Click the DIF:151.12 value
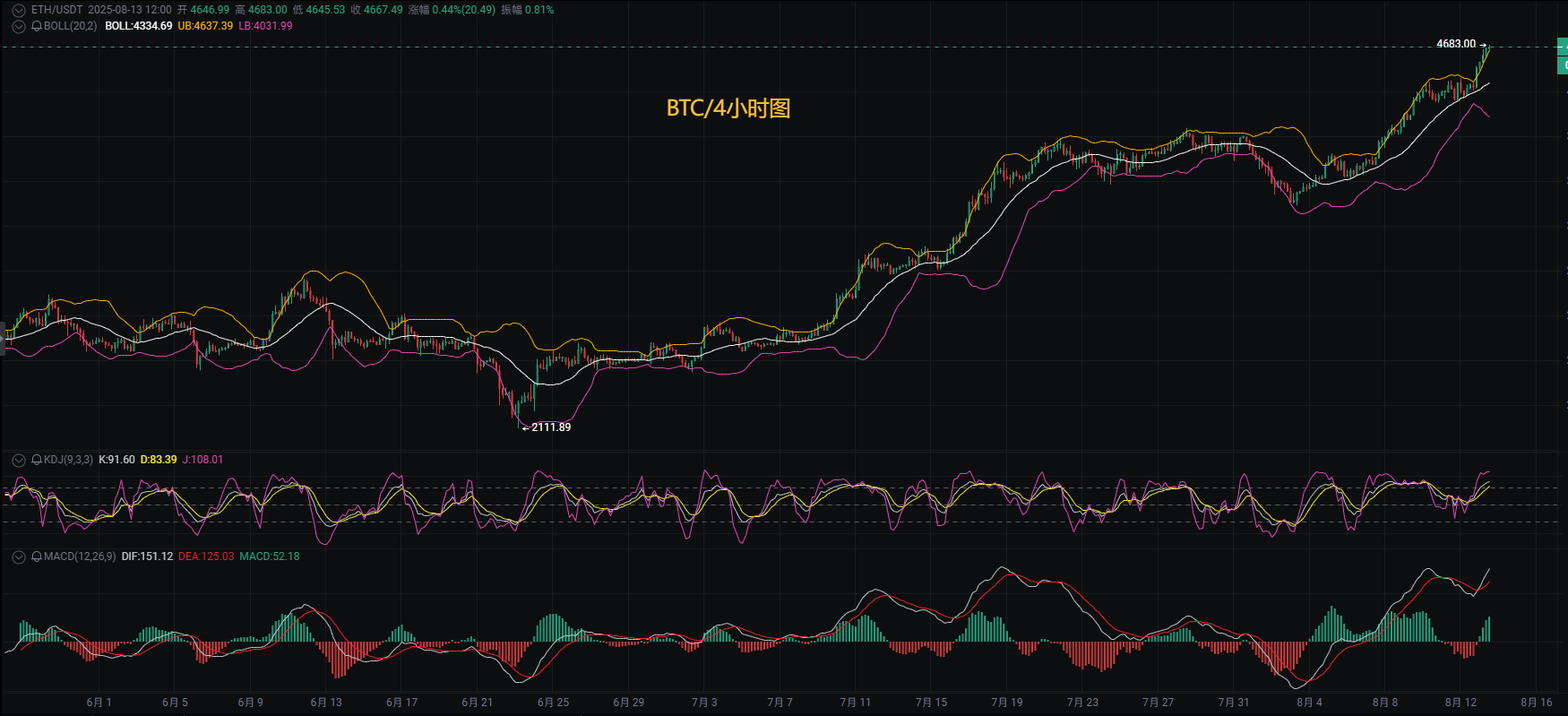This screenshot has width=1568, height=716. 147,556
